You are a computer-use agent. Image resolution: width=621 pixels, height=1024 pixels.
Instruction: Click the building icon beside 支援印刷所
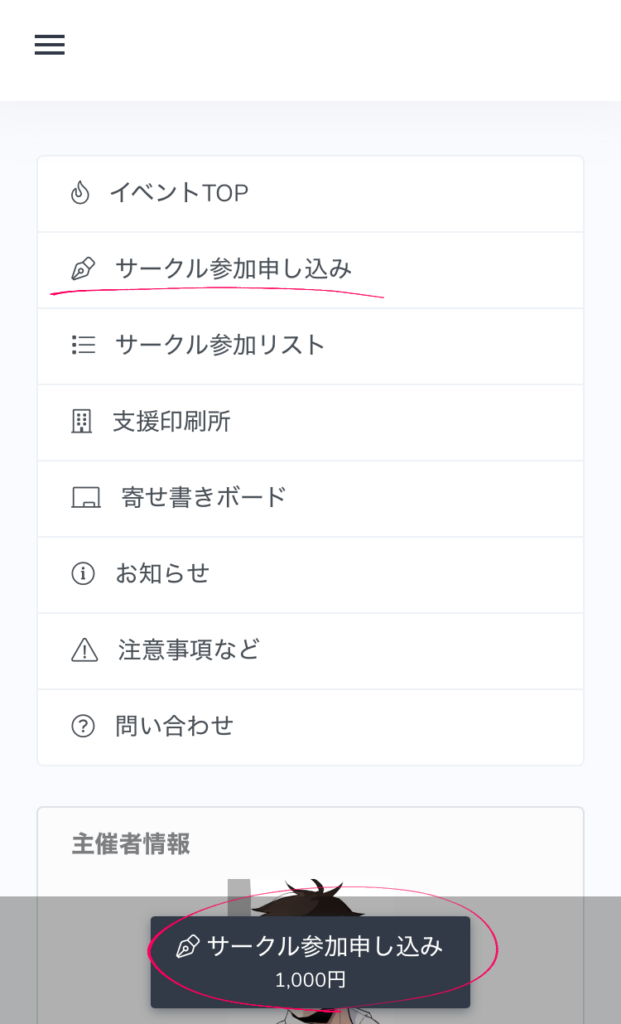(82, 421)
